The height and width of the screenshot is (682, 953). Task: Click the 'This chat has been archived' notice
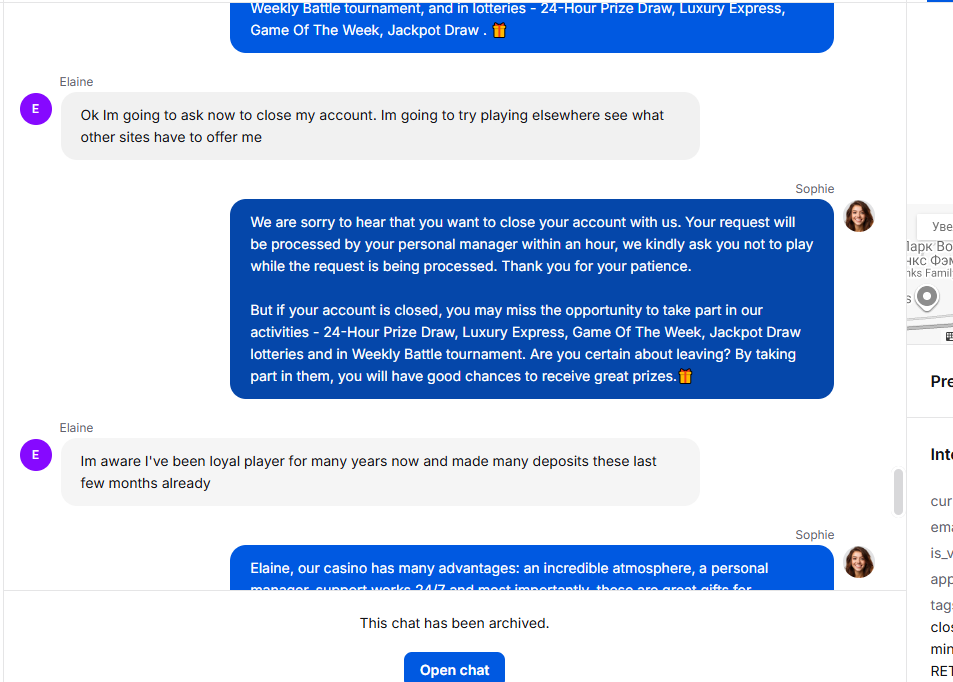[x=454, y=623]
